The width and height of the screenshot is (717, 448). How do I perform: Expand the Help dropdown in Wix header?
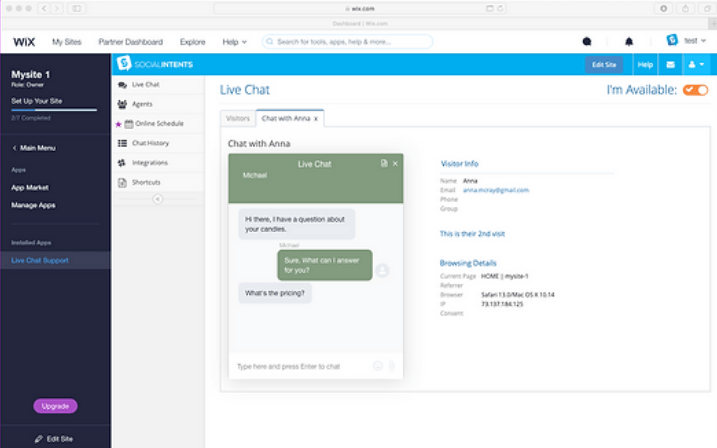[235, 42]
